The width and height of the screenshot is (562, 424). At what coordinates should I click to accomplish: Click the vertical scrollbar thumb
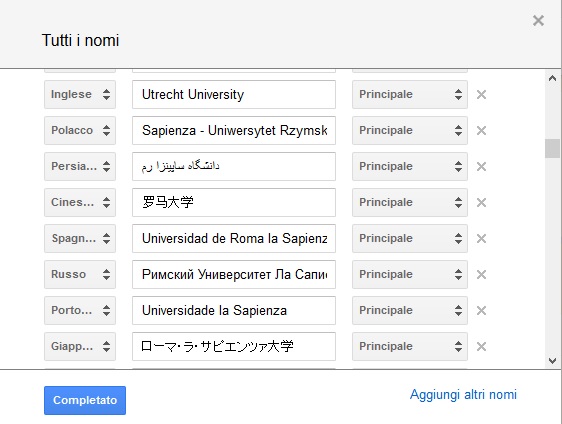(552, 148)
